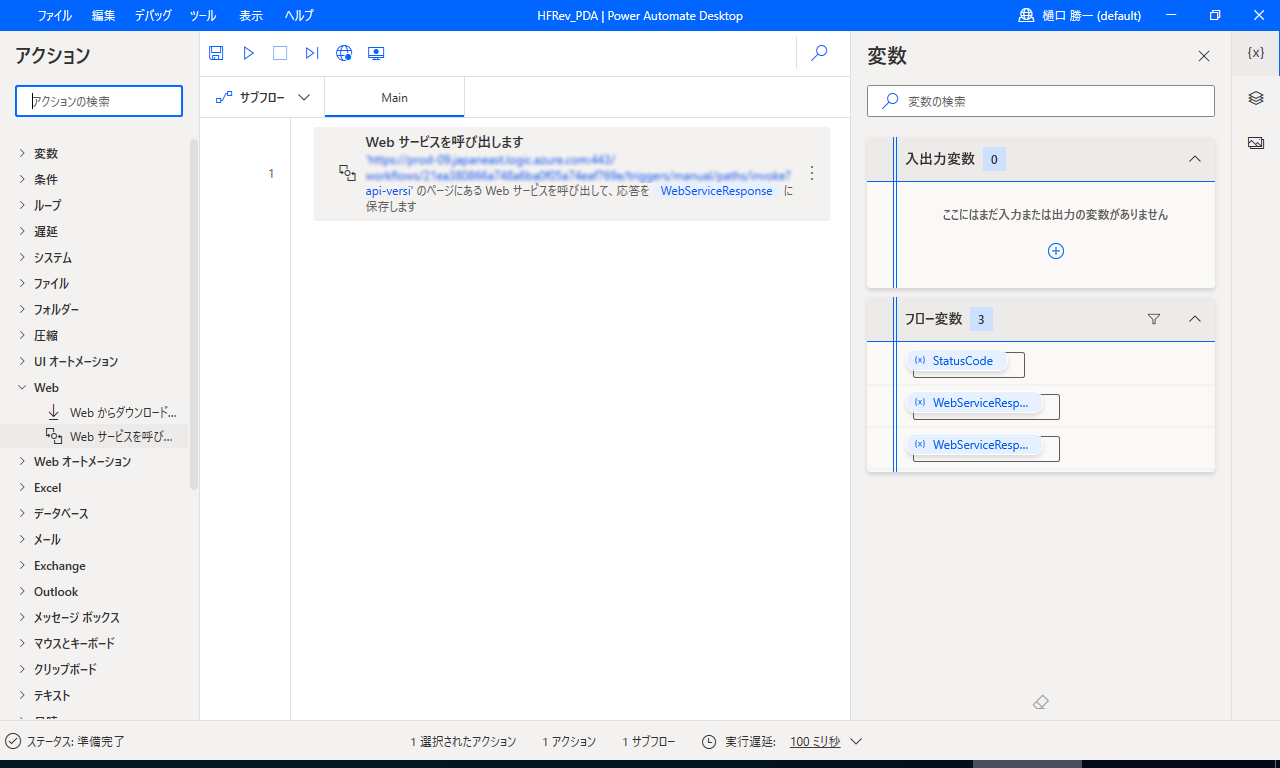Click in the 変数の検索 field
This screenshot has height=768, width=1280.
(1041, 101)
